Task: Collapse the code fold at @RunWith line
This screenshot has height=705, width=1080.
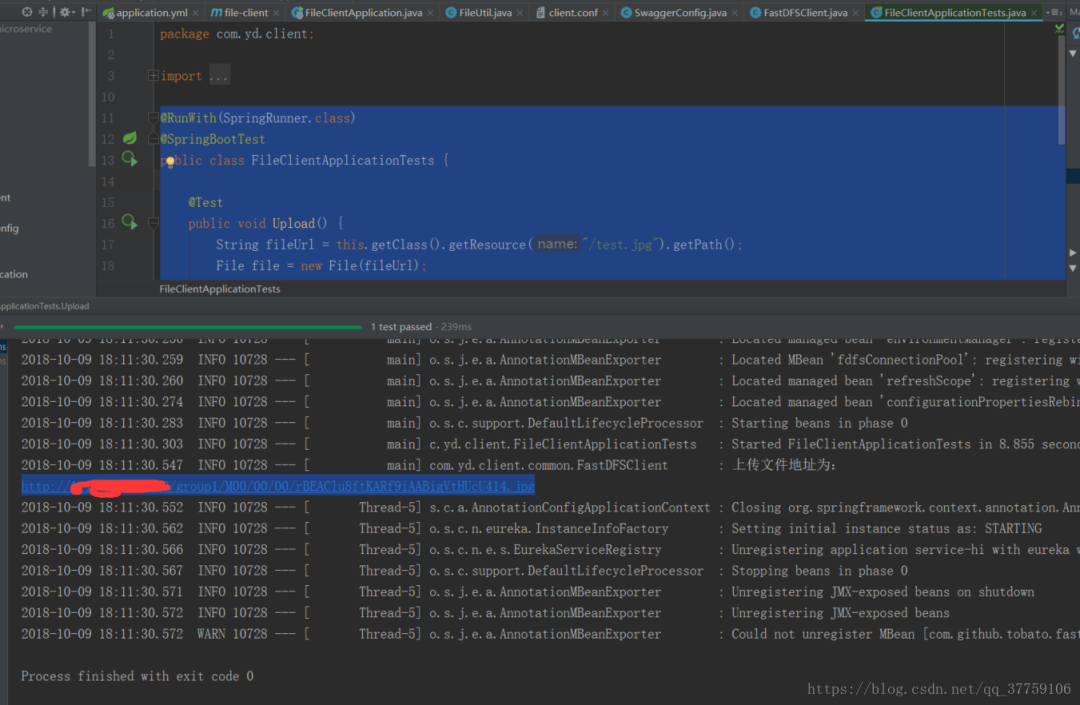Action: (x=154, y=117)
